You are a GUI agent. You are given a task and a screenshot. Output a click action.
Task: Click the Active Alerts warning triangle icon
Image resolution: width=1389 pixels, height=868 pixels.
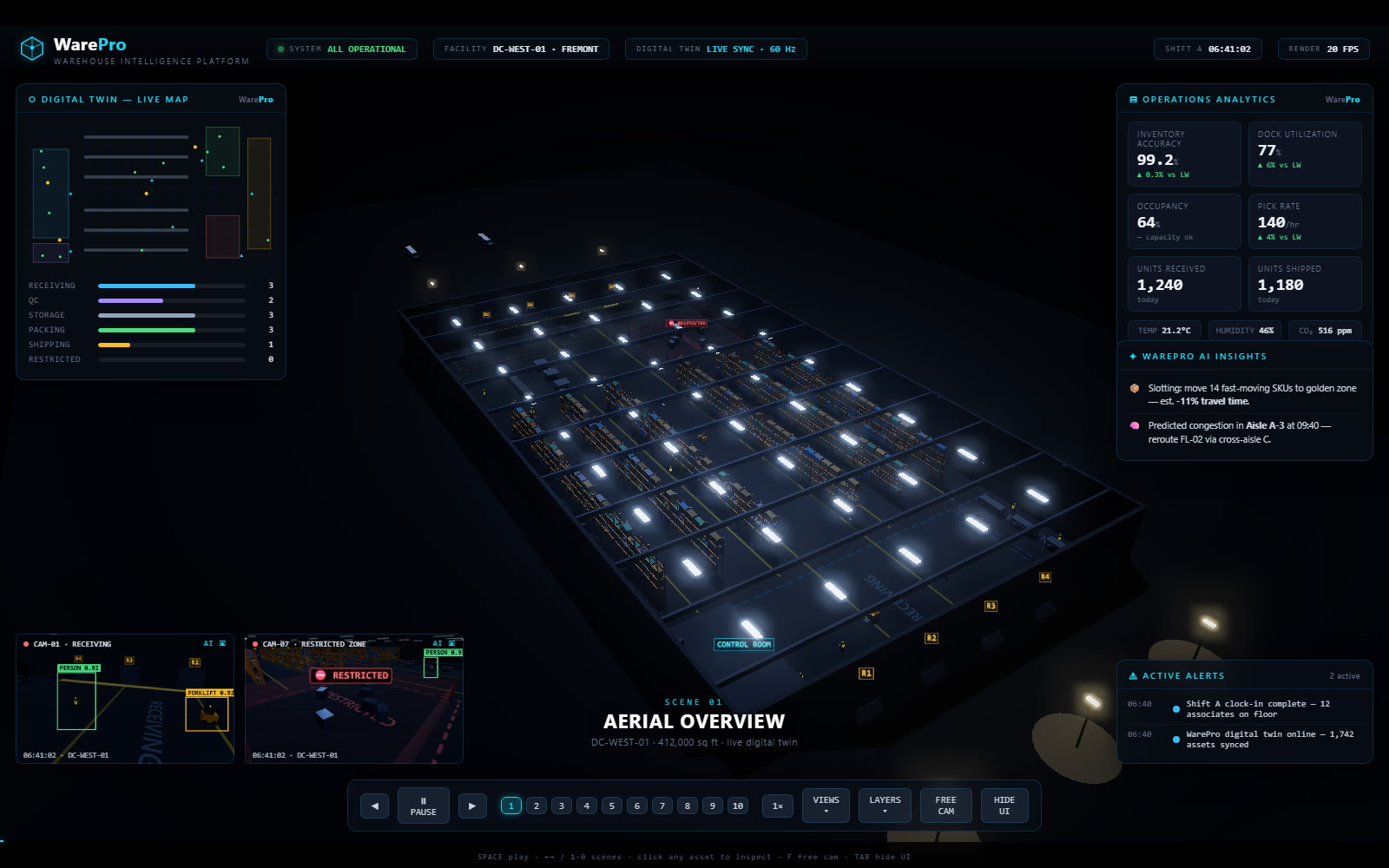tap(1133, 676)
